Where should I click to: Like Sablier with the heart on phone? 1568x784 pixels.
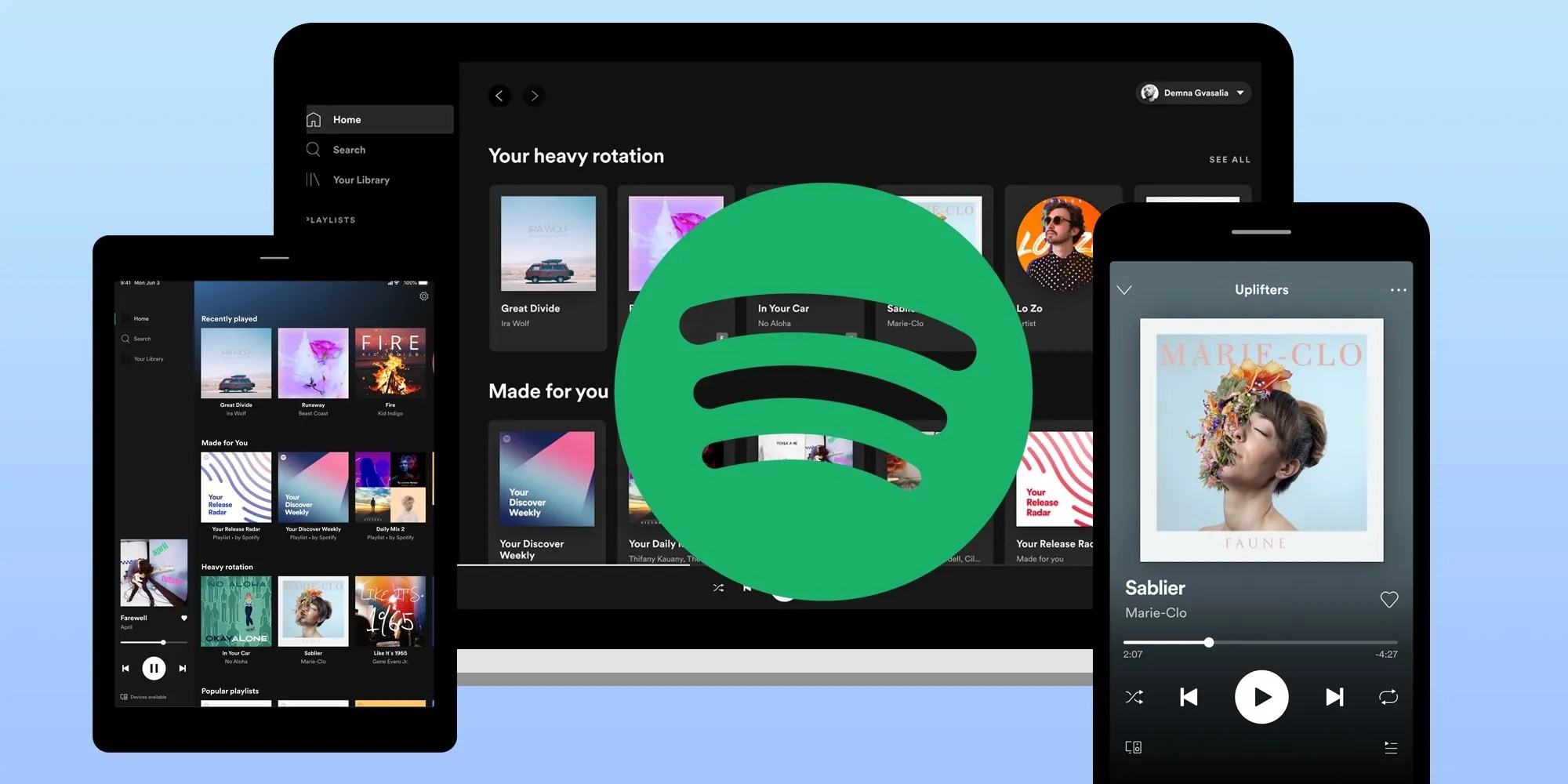click(x=1389, y=600)
